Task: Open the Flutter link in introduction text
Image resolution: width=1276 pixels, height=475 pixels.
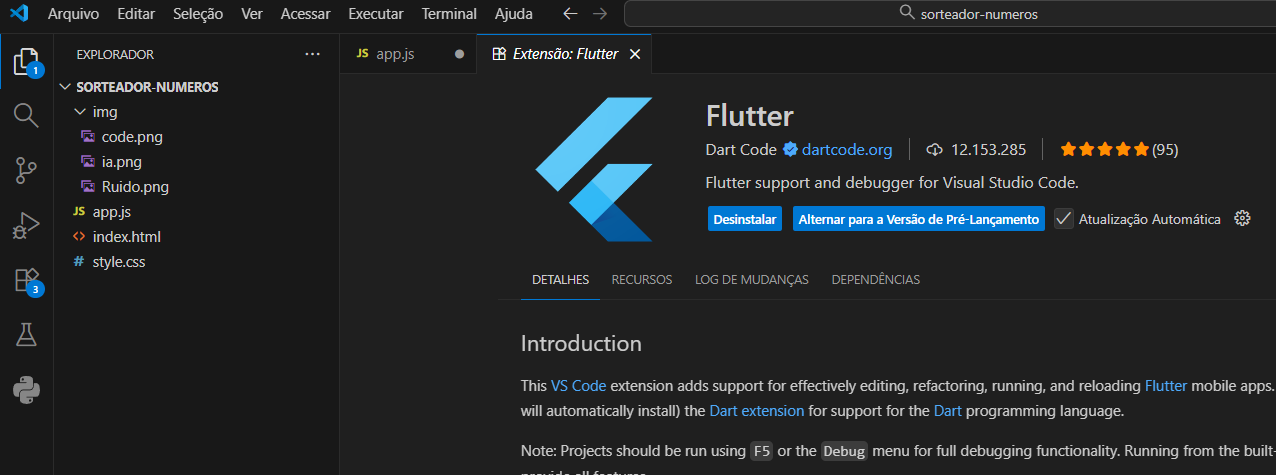Action: (1166, 385)
